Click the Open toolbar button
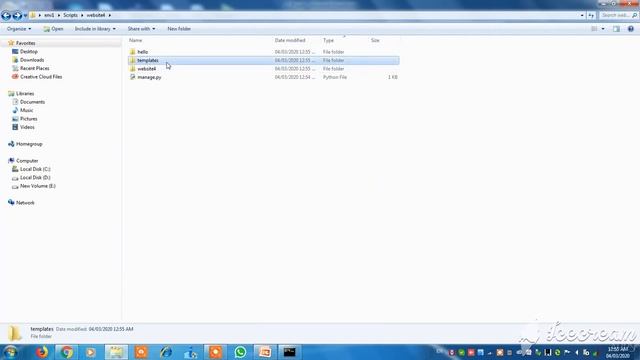Screen dimensions: 640x360 point(53,29)
